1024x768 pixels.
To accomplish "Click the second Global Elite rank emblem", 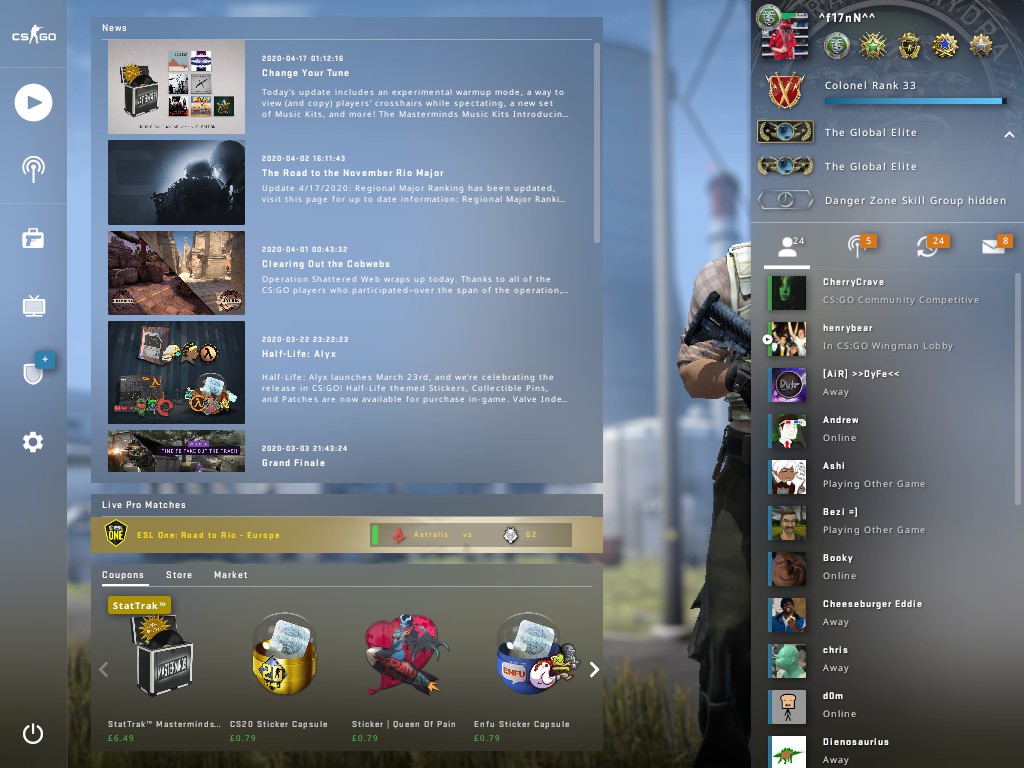I will point(786,166).
